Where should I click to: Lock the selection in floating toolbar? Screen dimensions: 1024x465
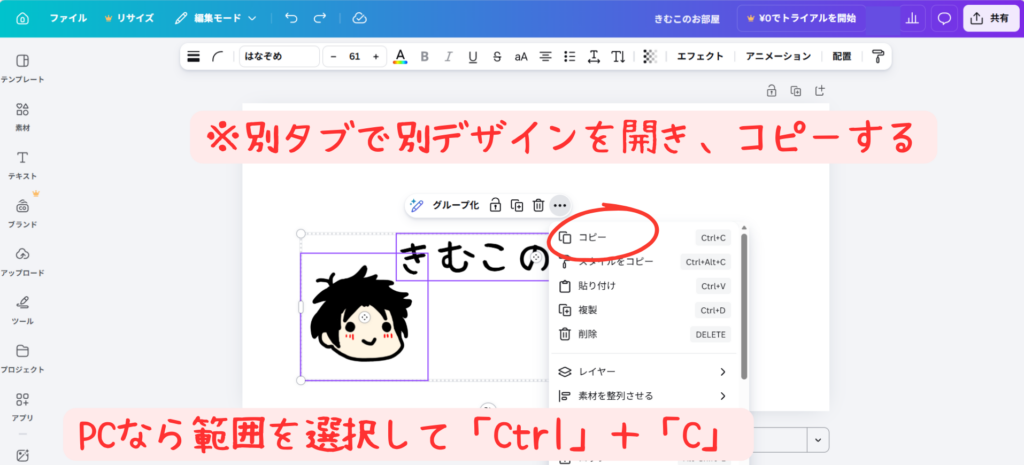pyautogui.click(x=495, y=205)
